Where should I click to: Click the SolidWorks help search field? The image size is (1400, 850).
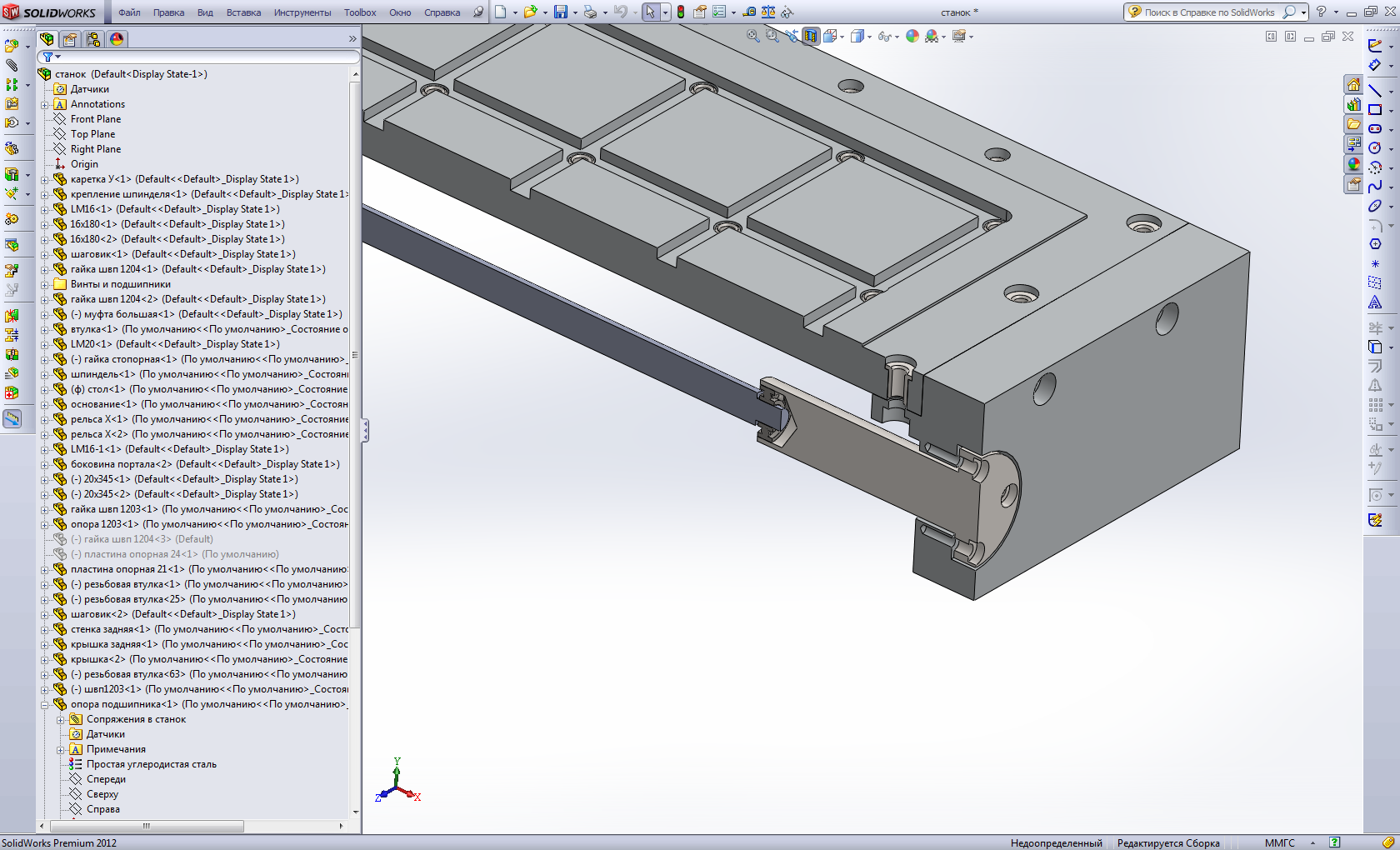coord(1210,12)
